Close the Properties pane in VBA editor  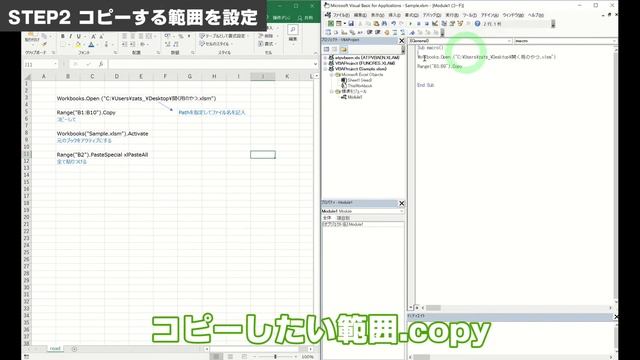click(402, 203)
